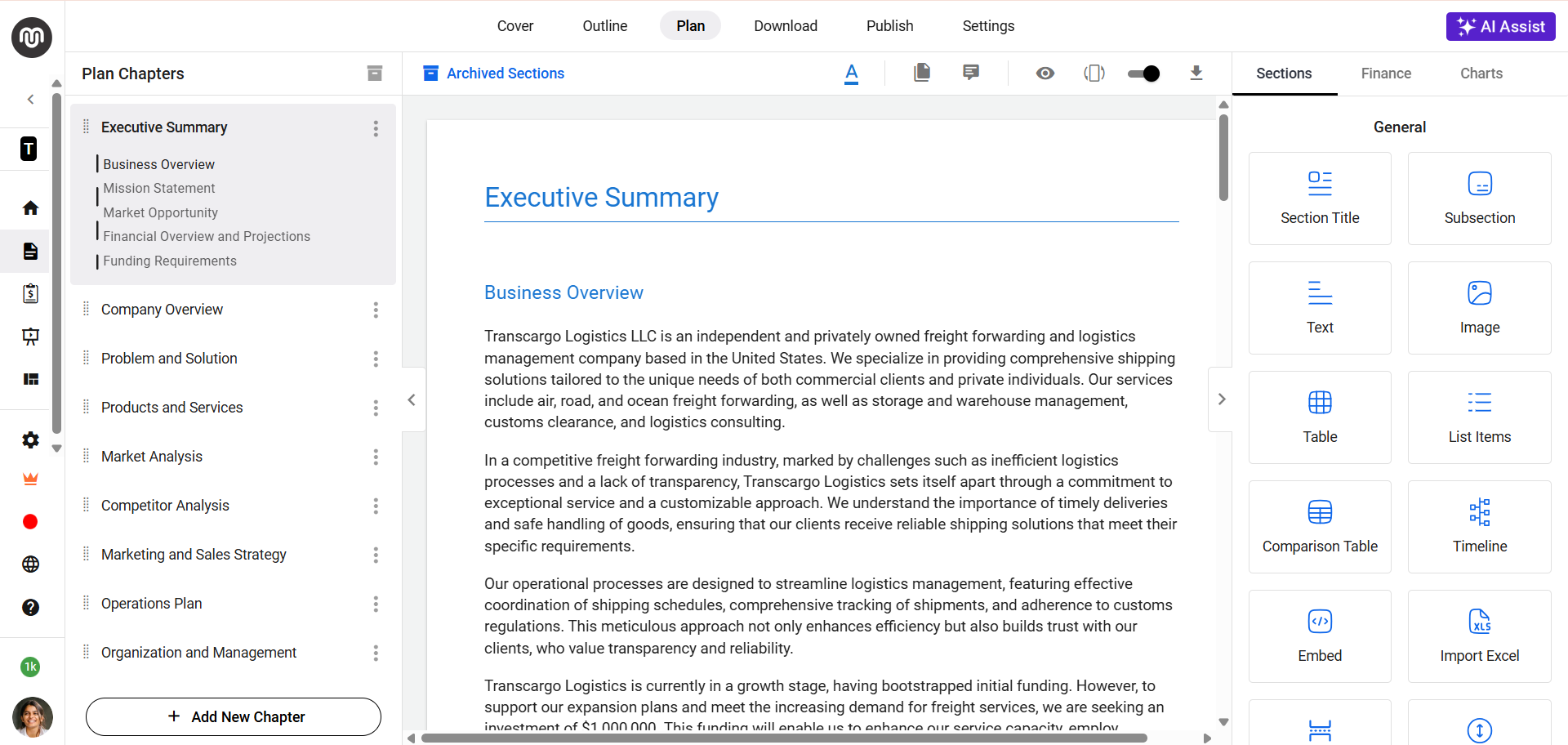Insert a Text block
1568x745 pixels.
pos(1320,308)
